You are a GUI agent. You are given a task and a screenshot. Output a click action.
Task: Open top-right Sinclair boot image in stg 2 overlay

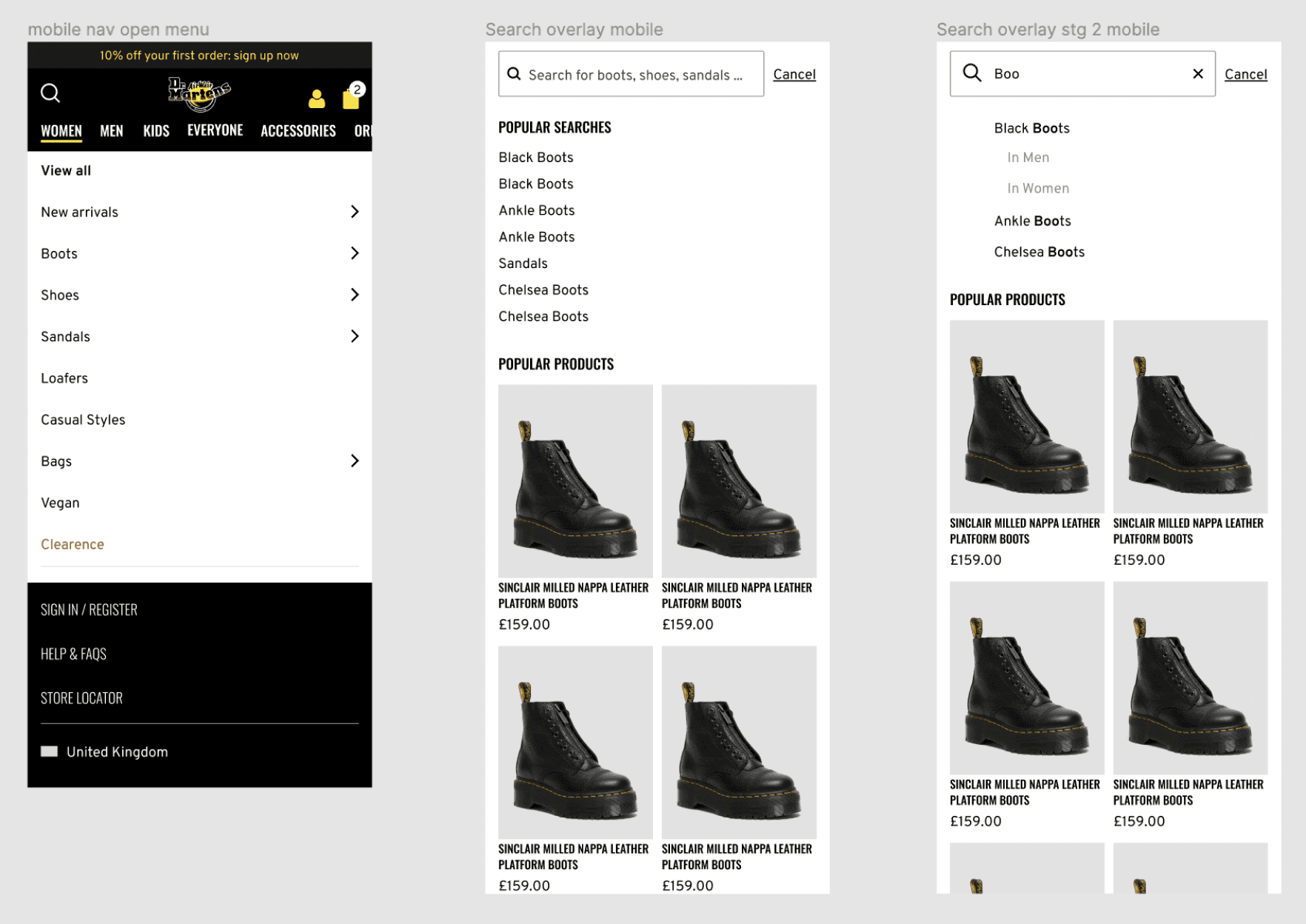[x=1191, y=417]
